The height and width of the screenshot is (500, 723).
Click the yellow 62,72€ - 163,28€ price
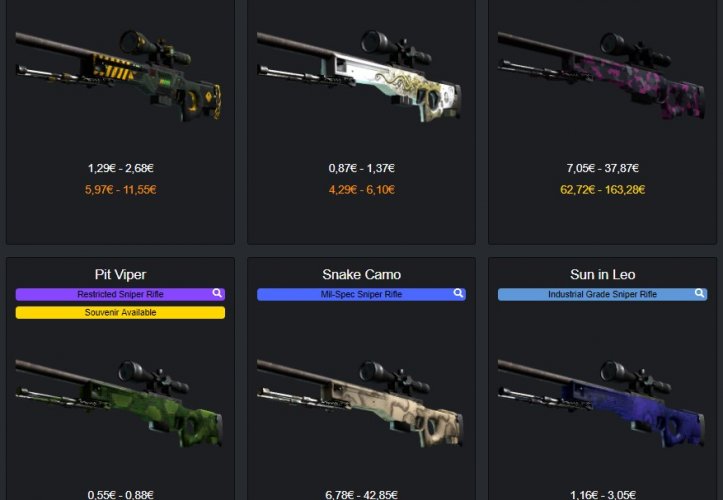click(x=603, y=190)
